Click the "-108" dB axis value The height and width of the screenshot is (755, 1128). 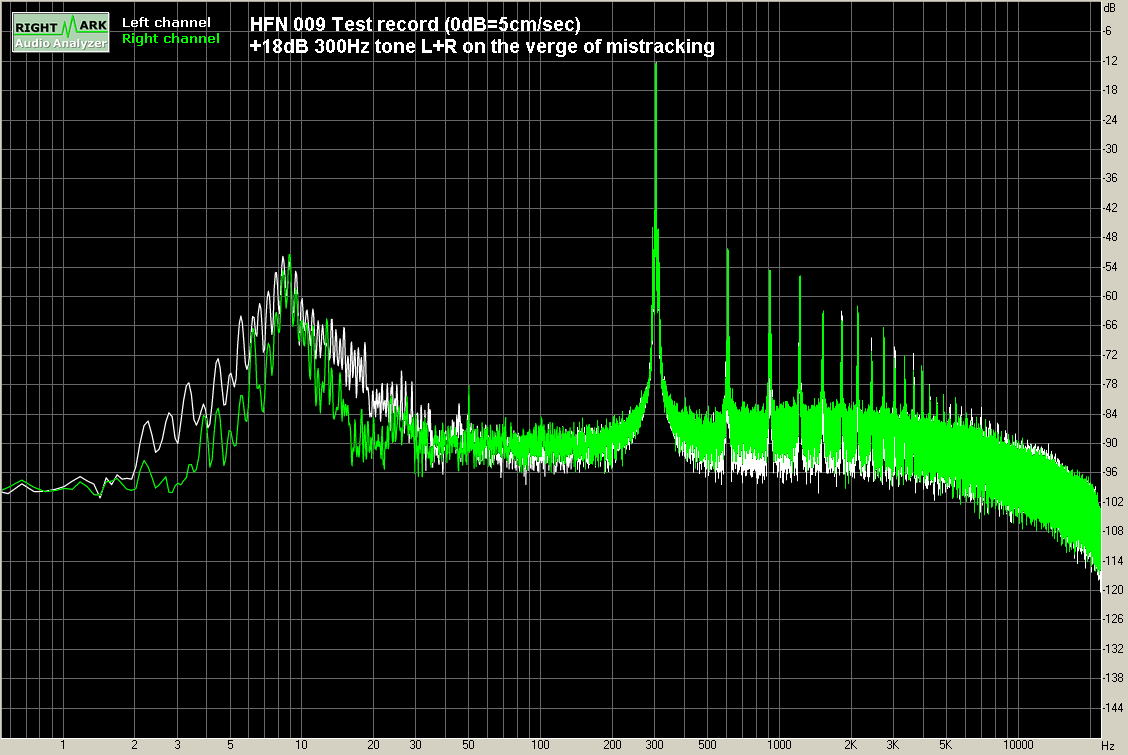pyautogui.click(x=1113, y=531)
